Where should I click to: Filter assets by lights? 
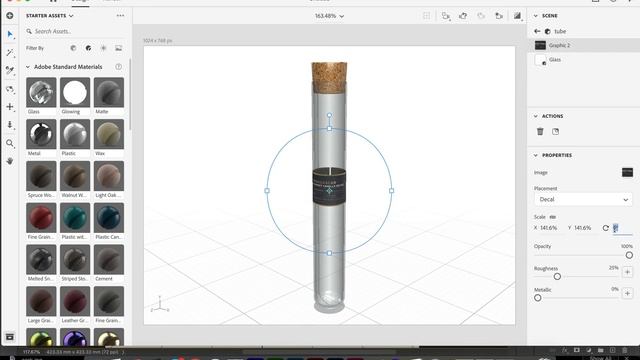[x=103, y=48]
